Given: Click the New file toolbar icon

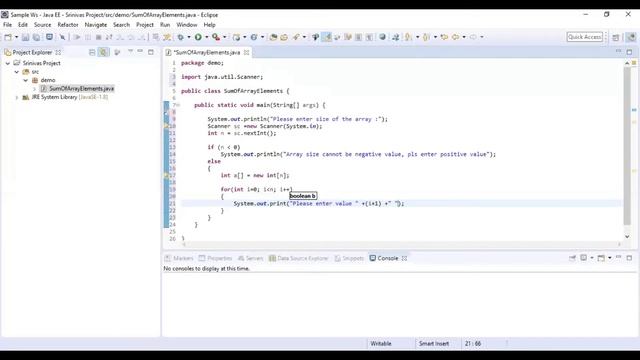Looking at the screenshot, I should pos(8,37).
